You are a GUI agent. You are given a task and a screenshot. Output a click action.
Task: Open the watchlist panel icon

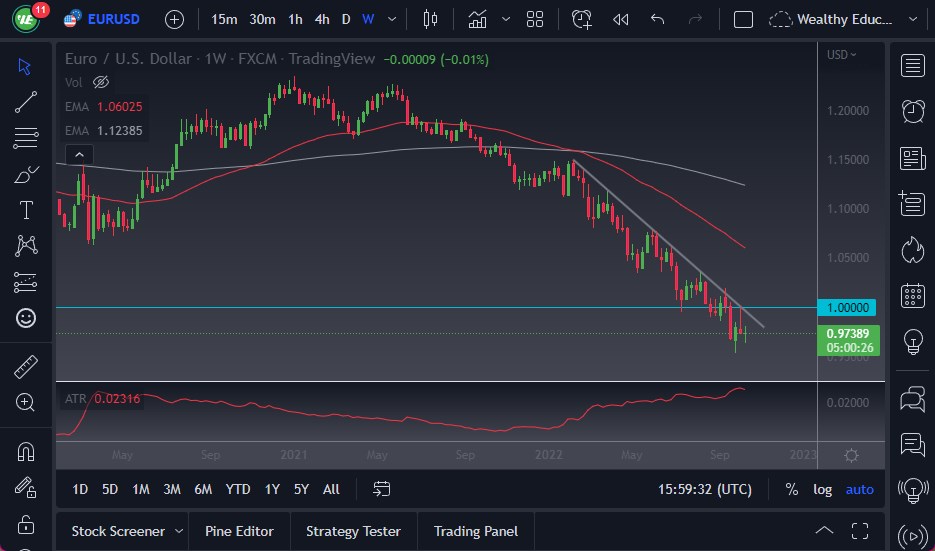[x=912, y=66]
